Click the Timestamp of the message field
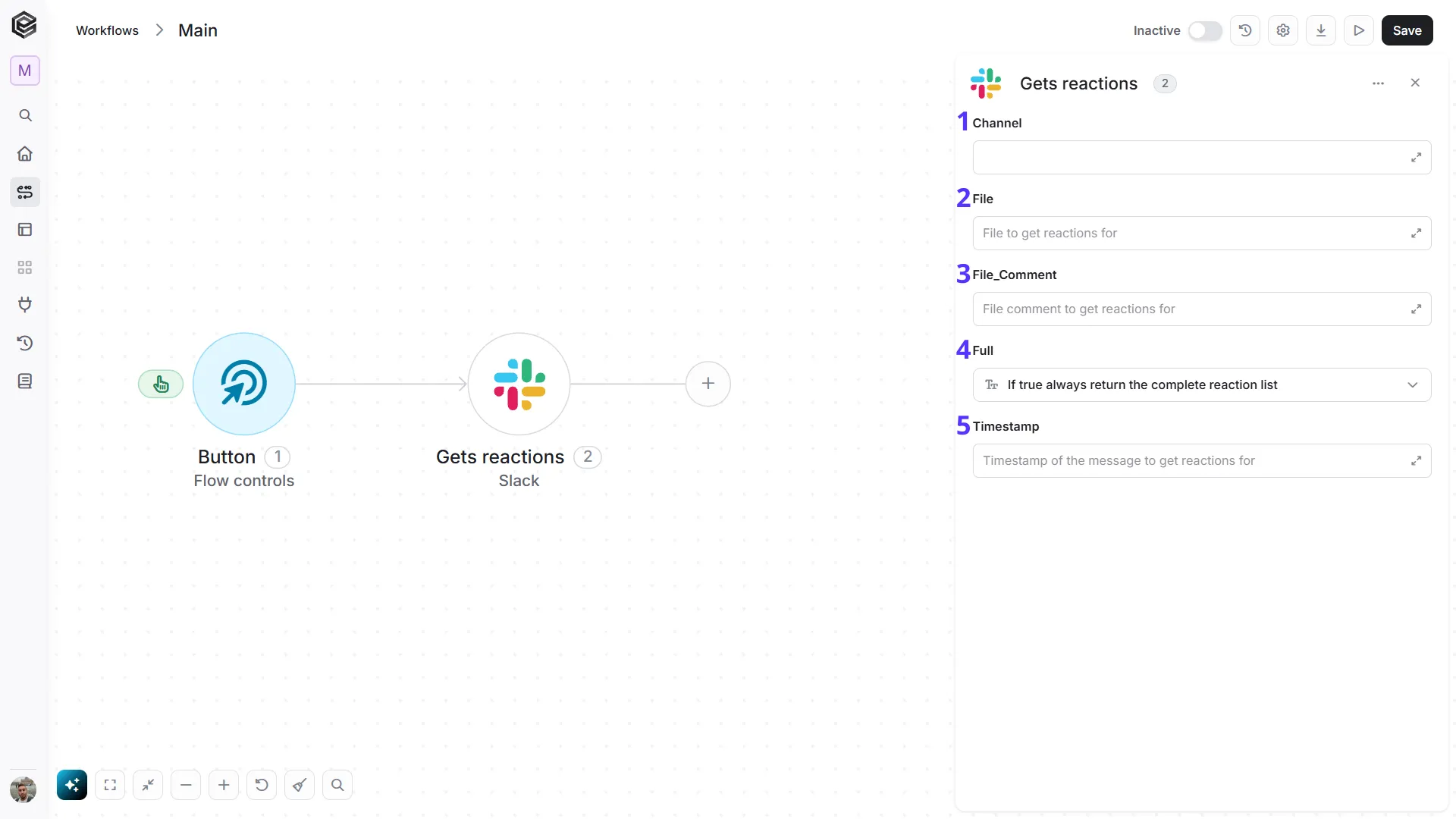 coord(1202,460)
